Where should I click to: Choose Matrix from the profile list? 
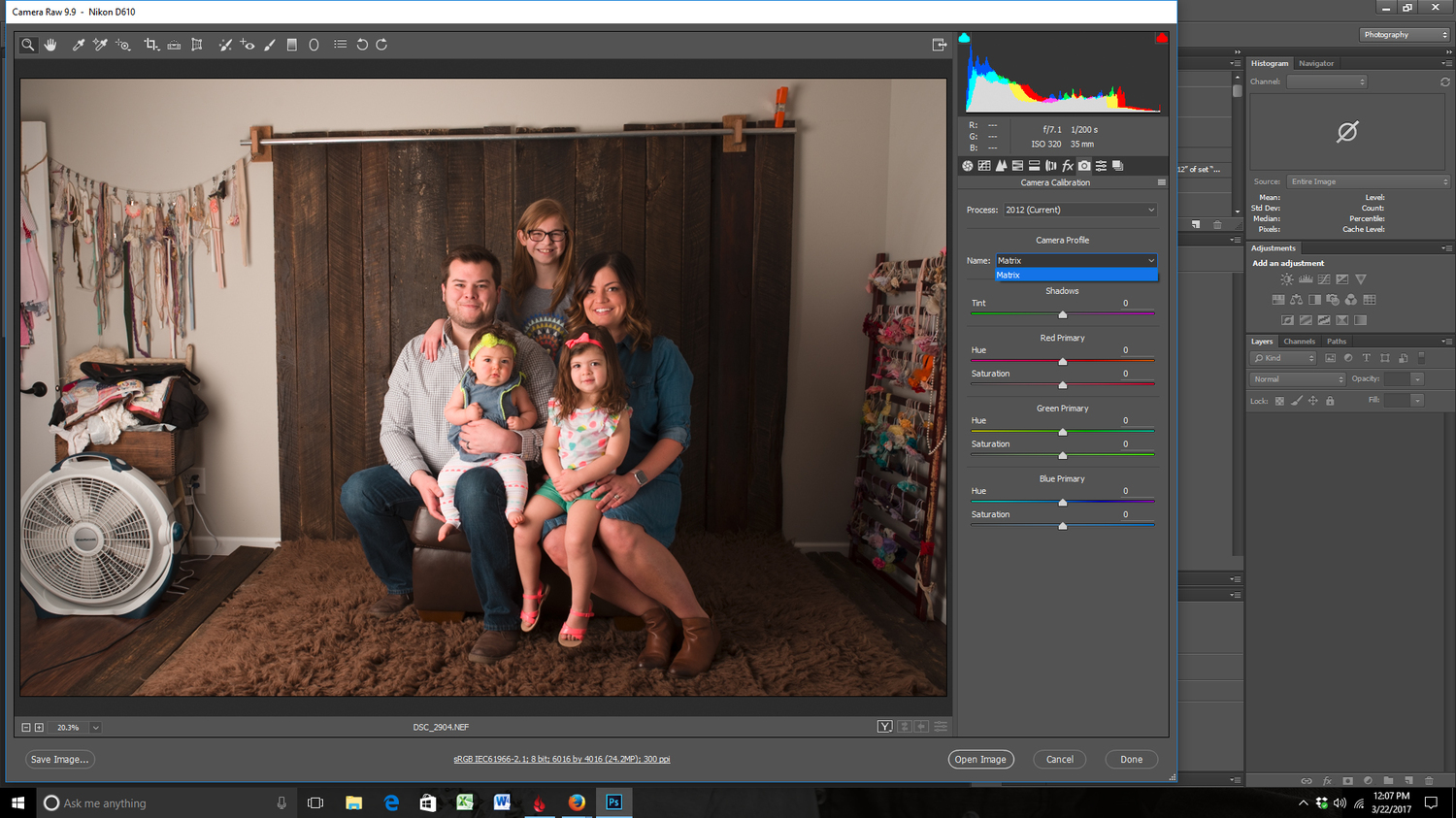coord(1076,276)
